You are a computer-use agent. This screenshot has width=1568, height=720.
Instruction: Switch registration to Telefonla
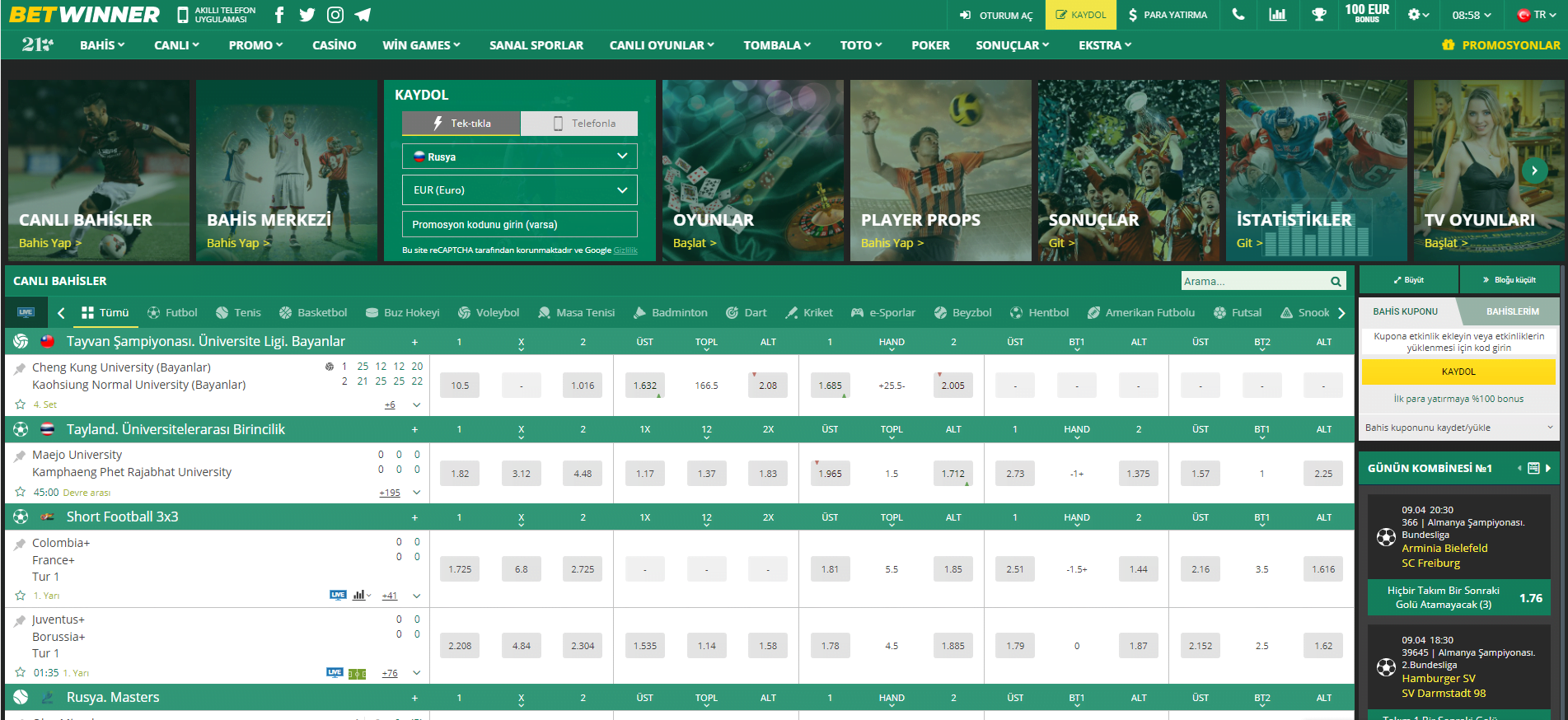579,124
